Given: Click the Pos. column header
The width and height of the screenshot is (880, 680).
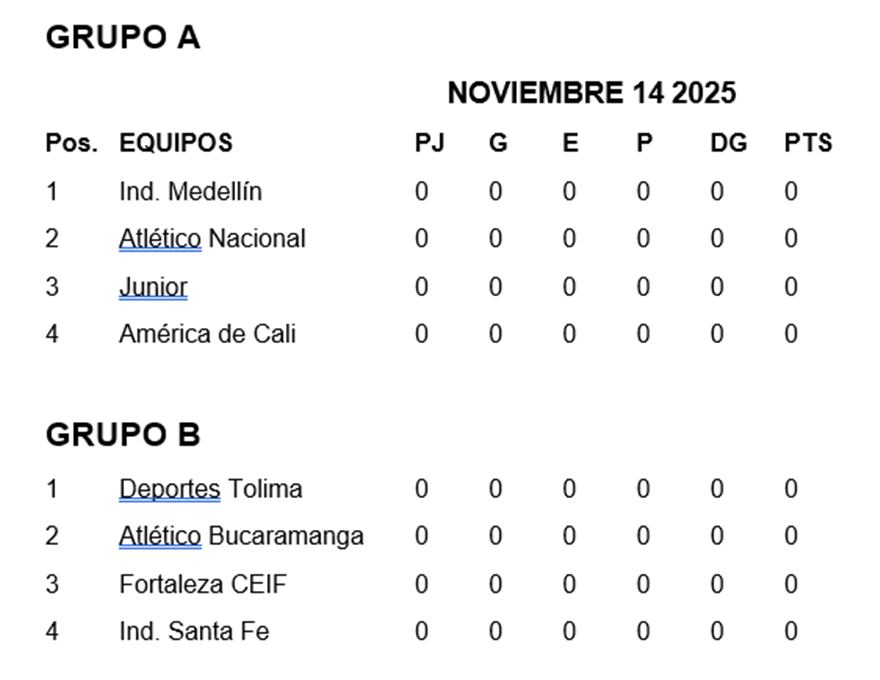Looking at the screenshot, I should 72,143.
